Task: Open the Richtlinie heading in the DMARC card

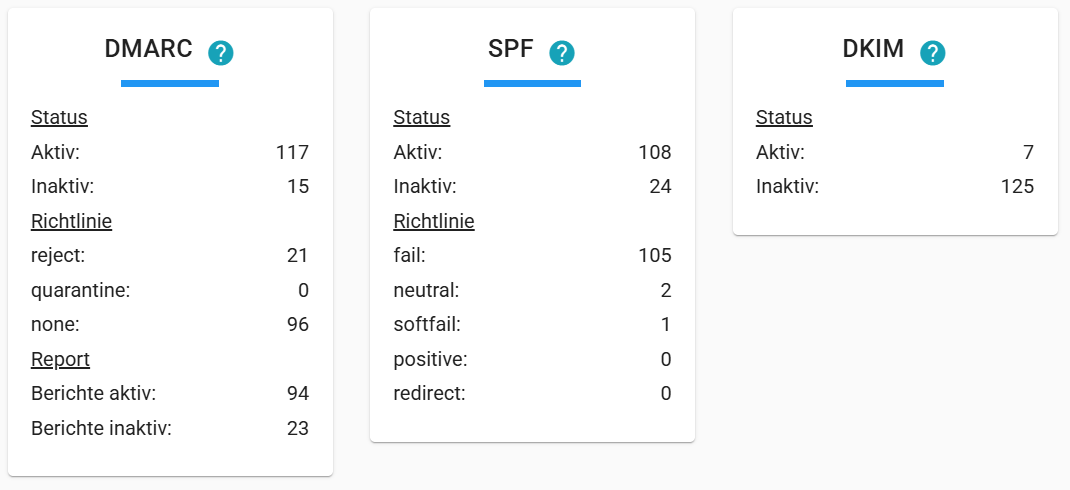Action: [x=72, y=221]
